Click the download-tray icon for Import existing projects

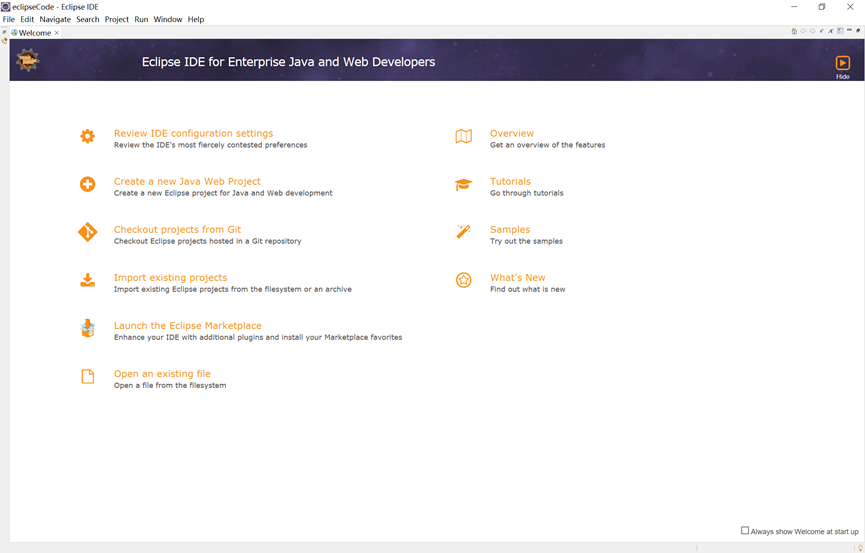point(87,280)
